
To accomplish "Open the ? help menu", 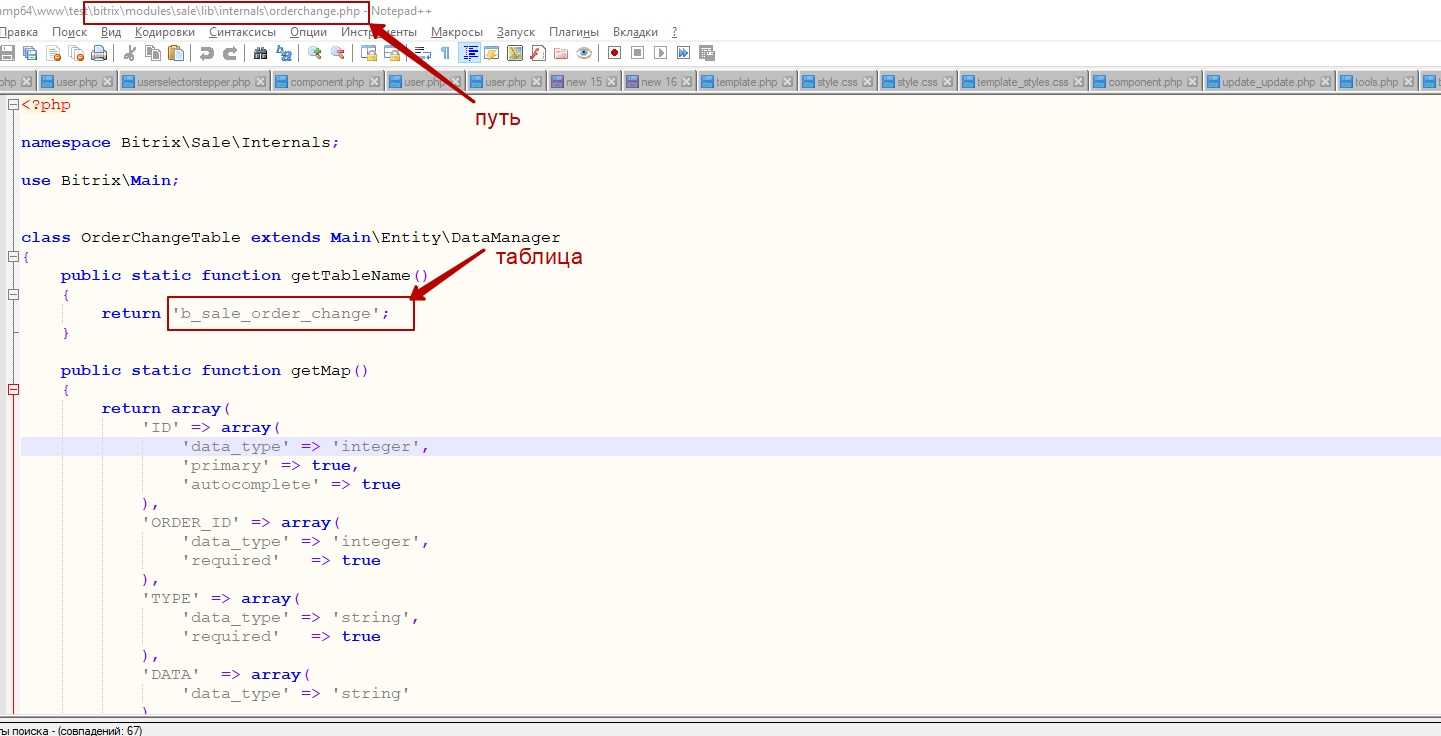I will point(674,32).
